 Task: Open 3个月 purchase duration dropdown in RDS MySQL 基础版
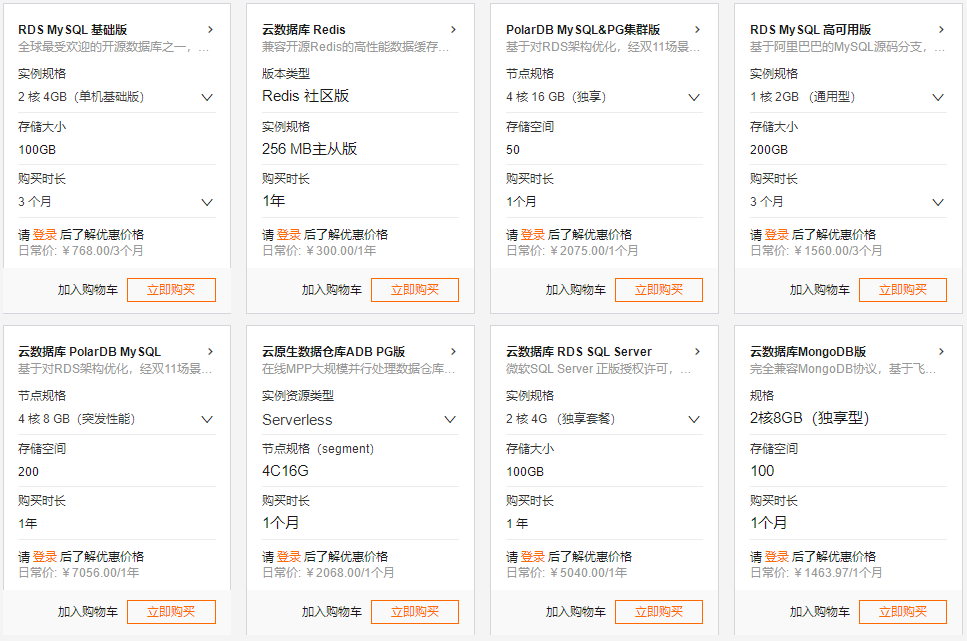(207, 202)
